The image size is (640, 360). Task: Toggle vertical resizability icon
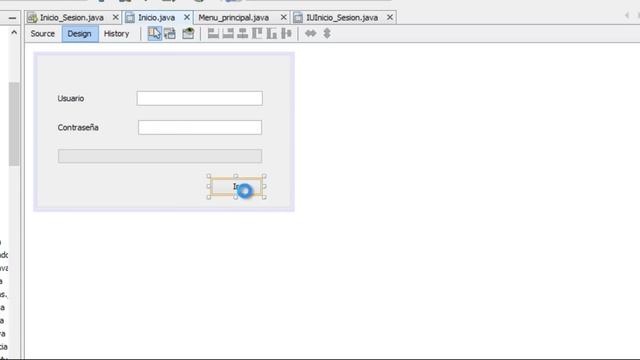pyautogui.click(x=327, y=33)
